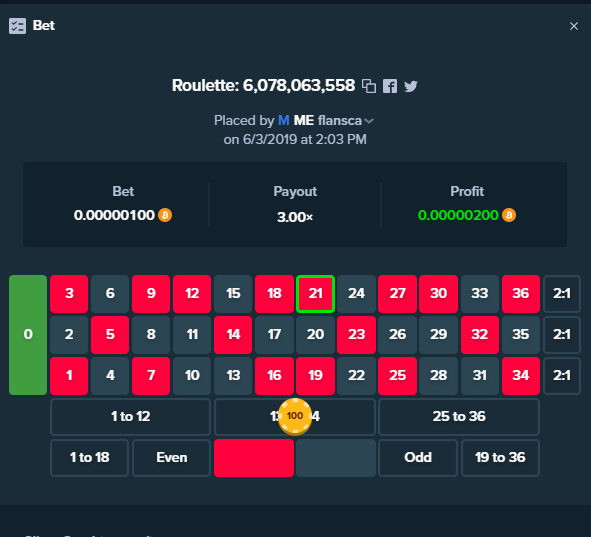Select the highlighted number 21
Image resolution: width=591 pixels, height=537 pixels.
click(315, 294)
